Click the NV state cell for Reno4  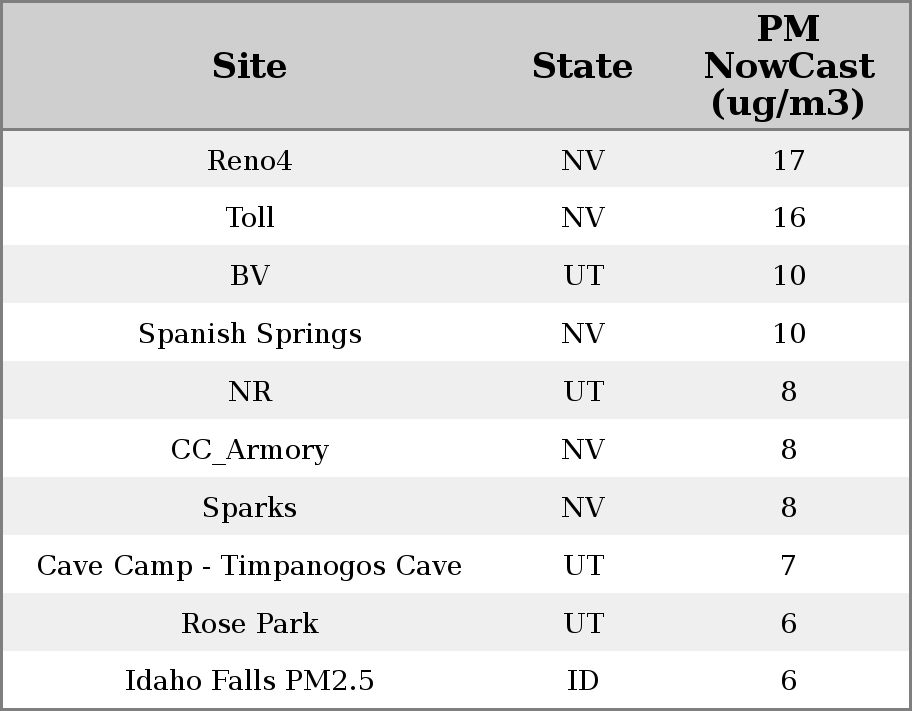coord(583,161)
